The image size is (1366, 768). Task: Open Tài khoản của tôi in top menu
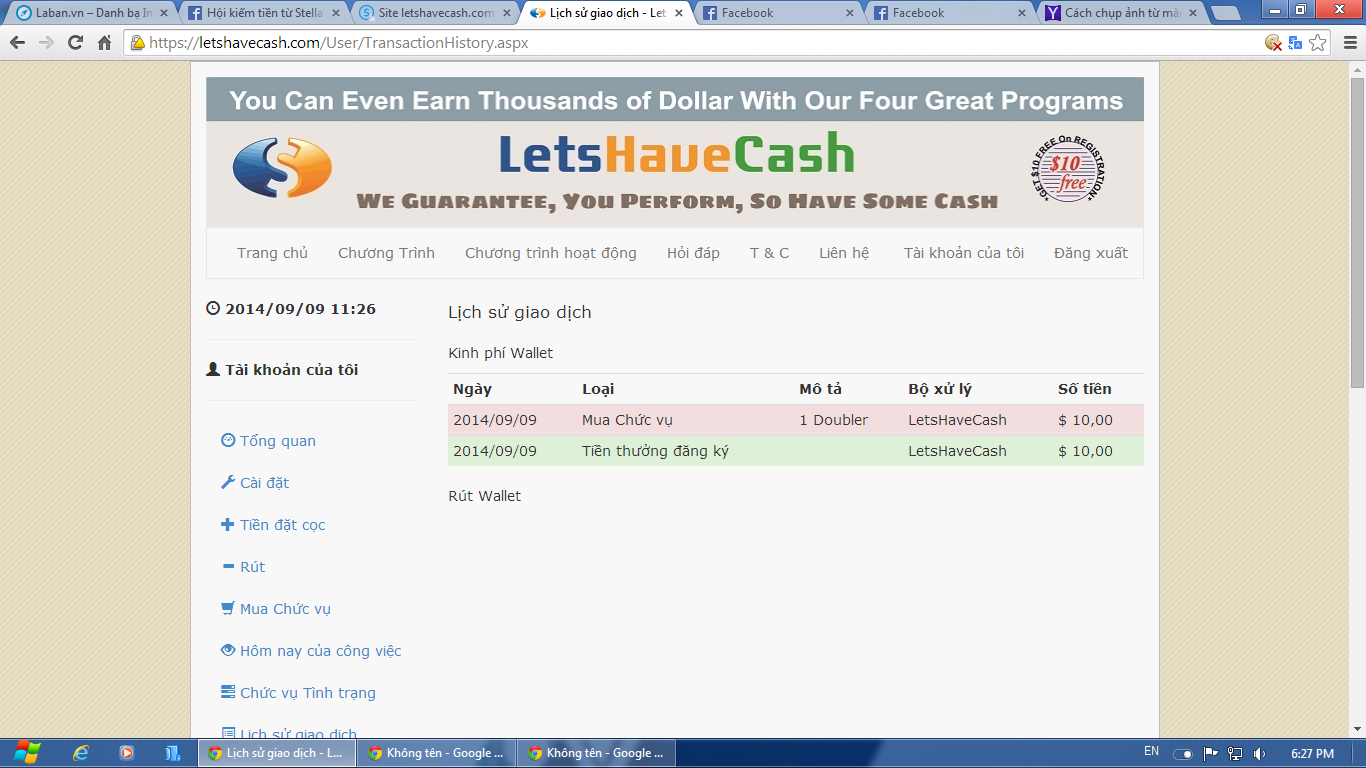[964, 253]
